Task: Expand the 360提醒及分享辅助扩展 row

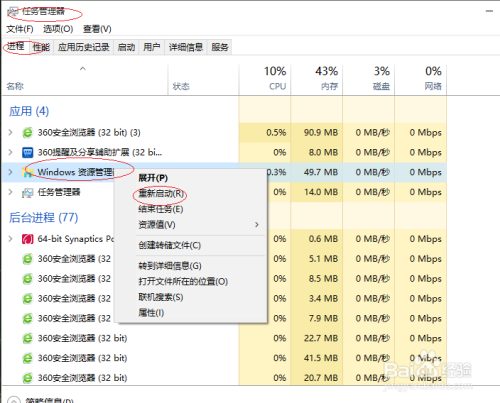Action: tap(10, 153)
